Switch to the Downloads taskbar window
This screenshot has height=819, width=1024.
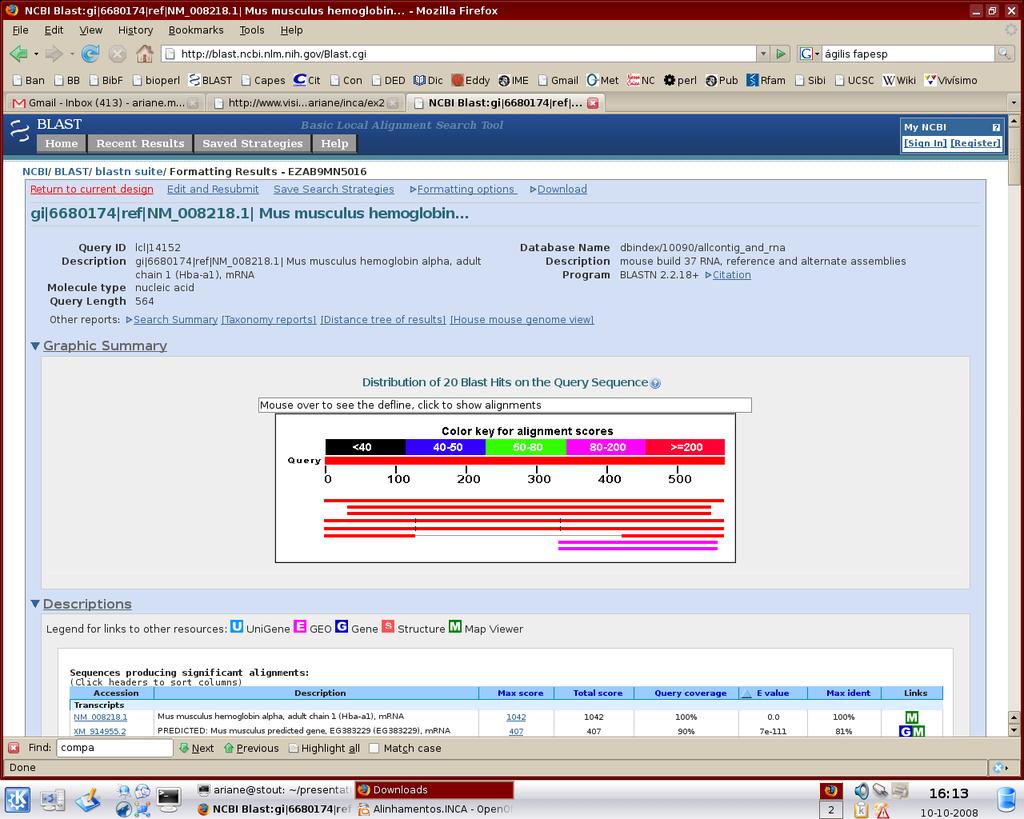pyautogui.click(x=434, y=790)
